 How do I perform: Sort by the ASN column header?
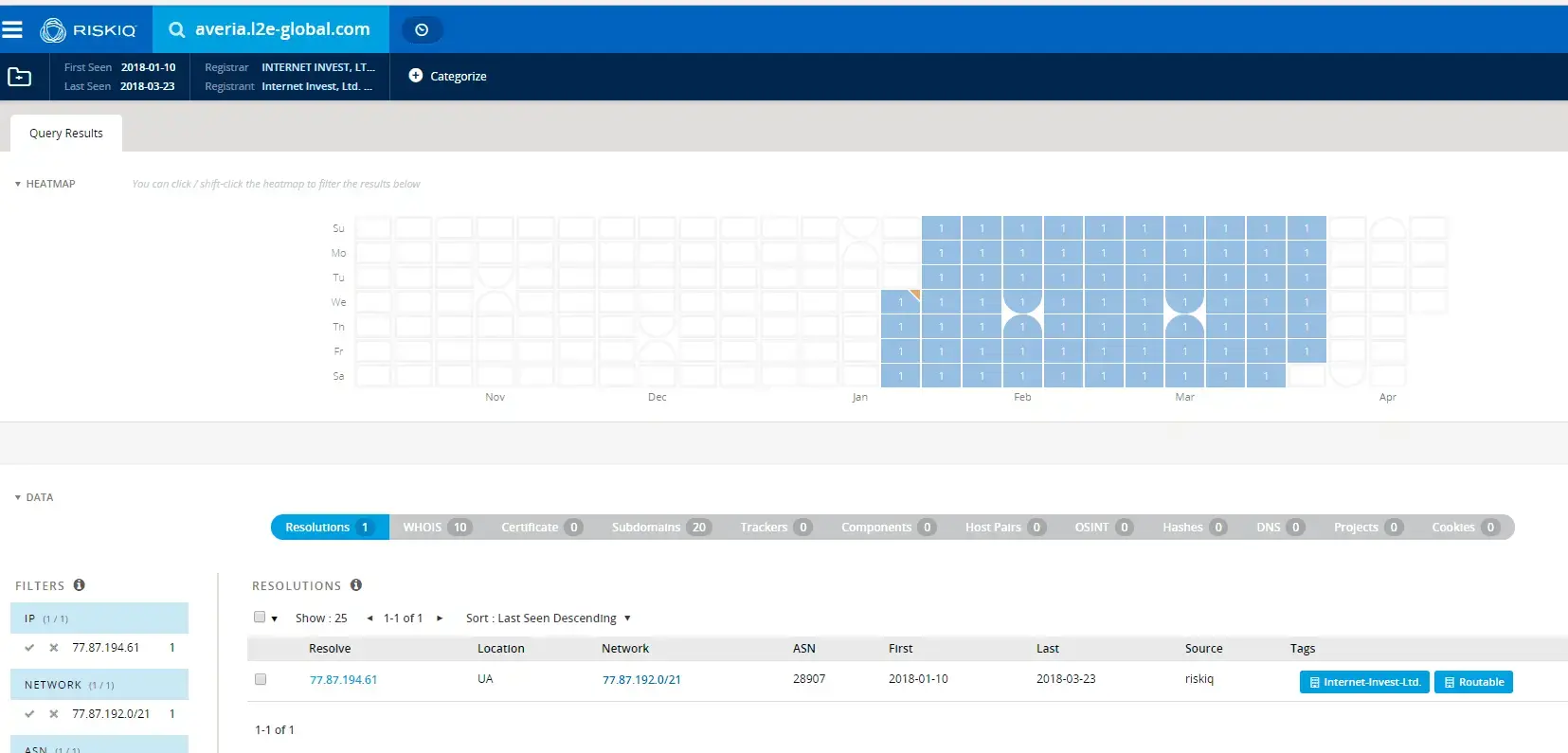(804, 649)
